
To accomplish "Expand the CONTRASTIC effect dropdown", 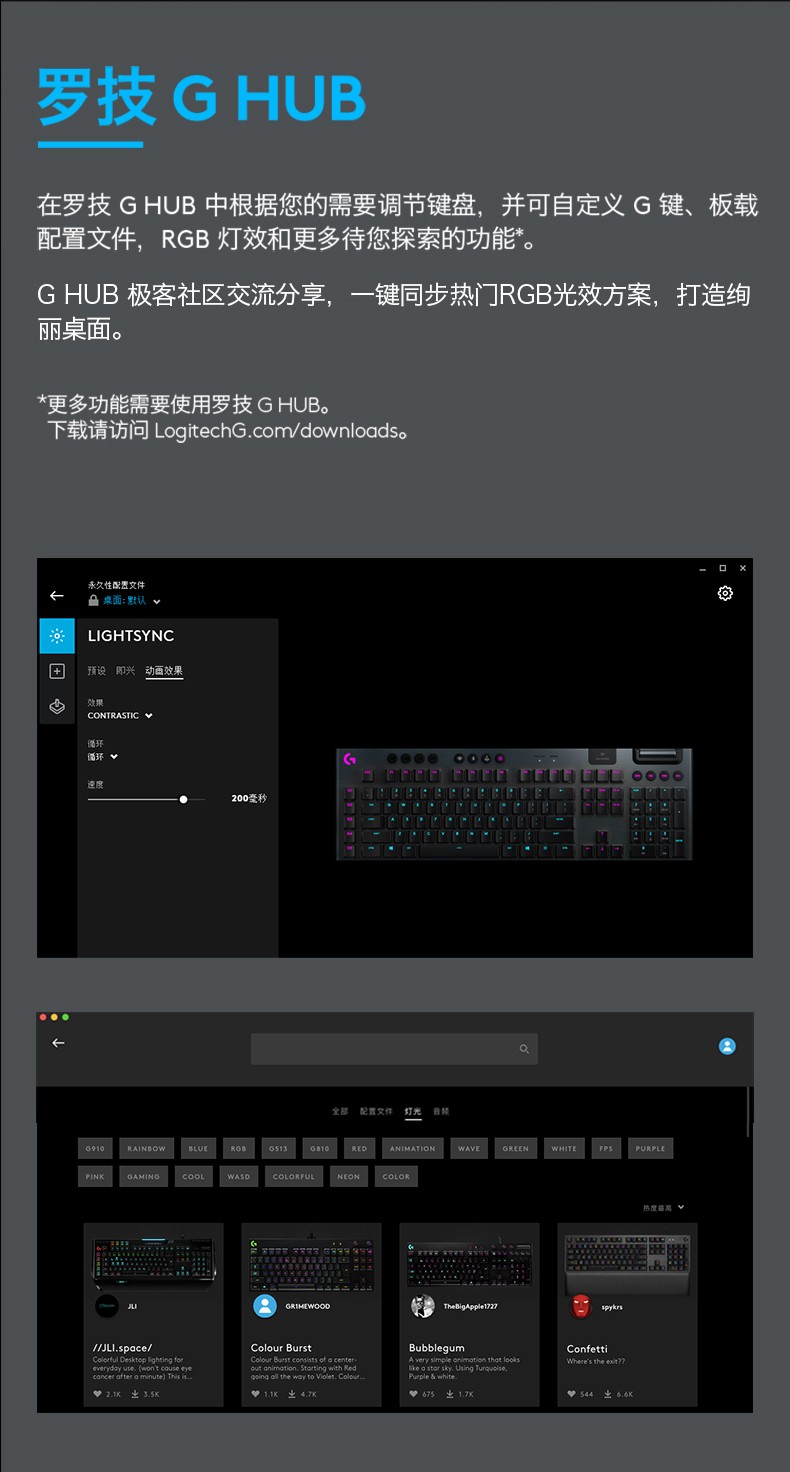I will [120, 716].
